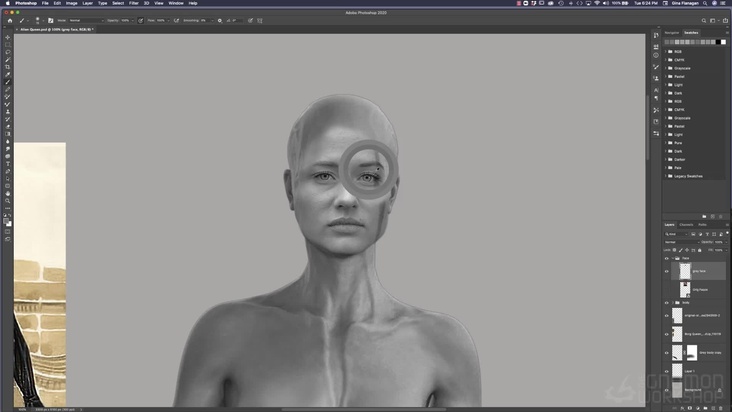
Task: Pick the black recent swatch
Action: tap(718, 42)
